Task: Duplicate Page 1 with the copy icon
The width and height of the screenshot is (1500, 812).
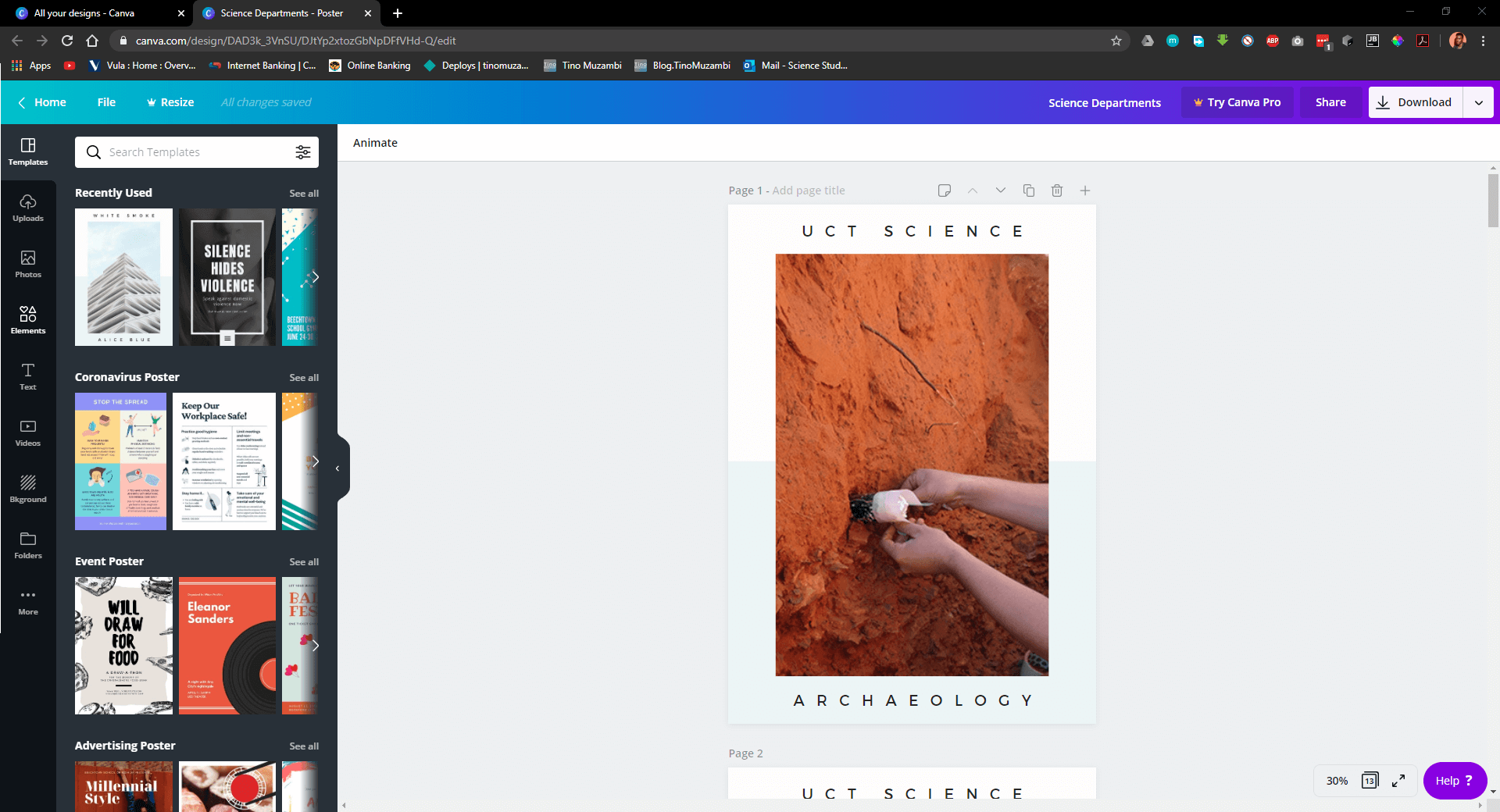Action: (1029, 191)
